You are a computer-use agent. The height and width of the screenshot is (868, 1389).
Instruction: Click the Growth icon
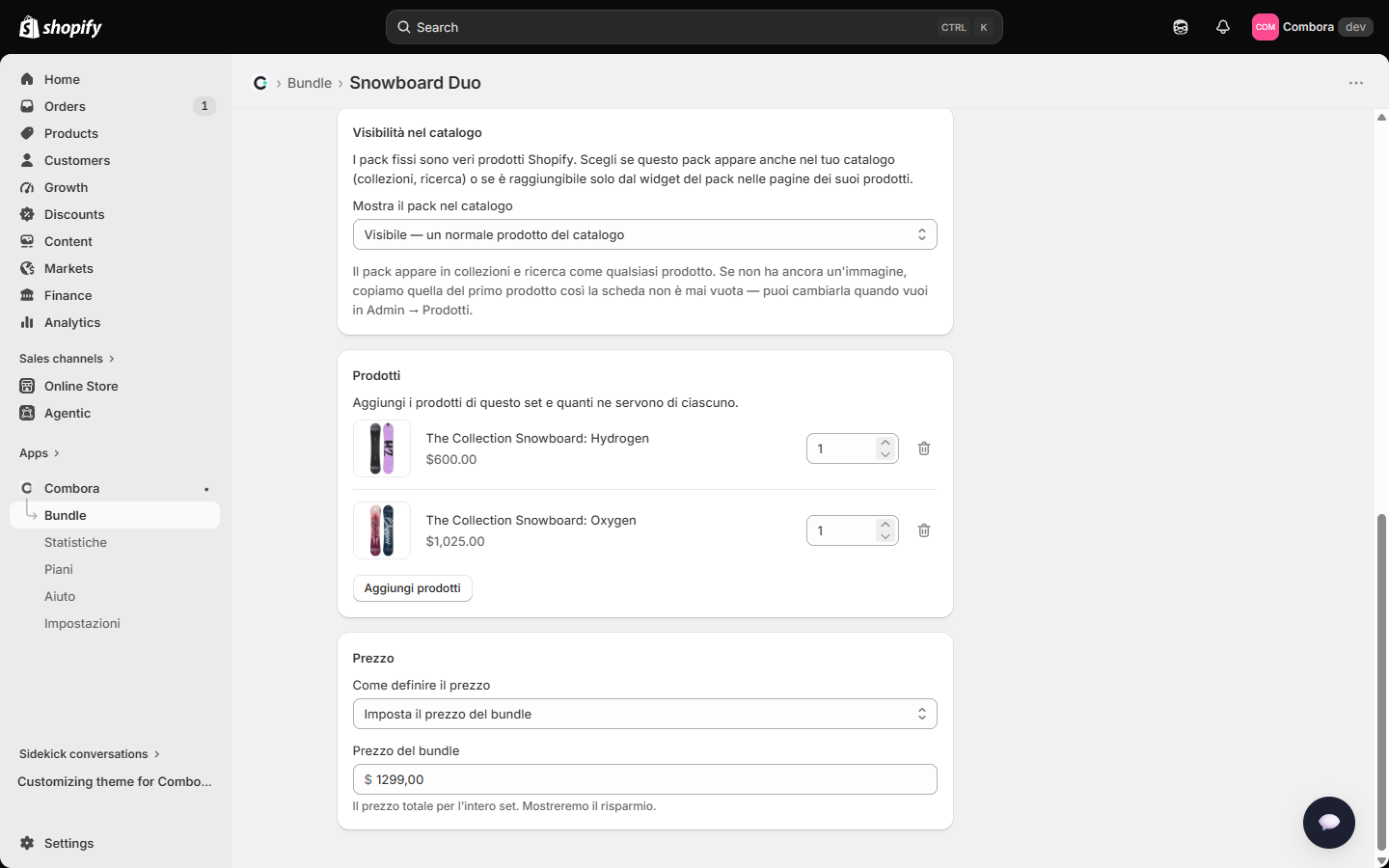point(27,187)
